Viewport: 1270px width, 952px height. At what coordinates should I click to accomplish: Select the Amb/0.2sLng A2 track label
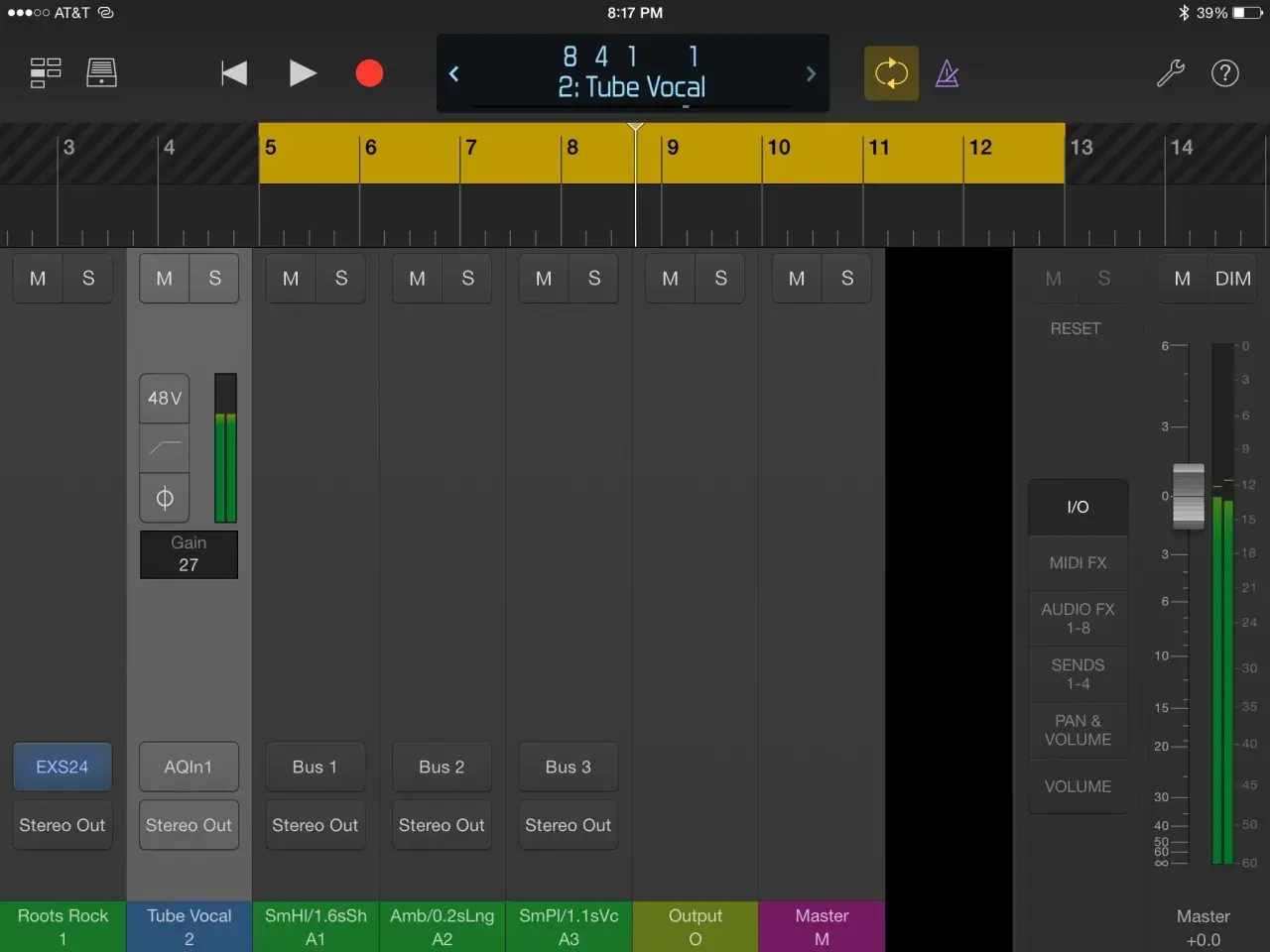(443, 926)
